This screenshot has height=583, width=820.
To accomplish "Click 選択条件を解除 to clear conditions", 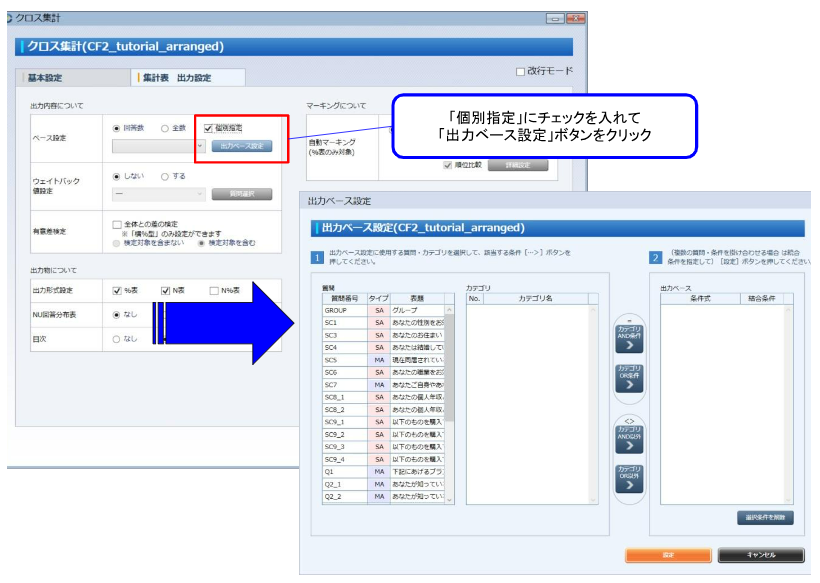I will (765, 518).
